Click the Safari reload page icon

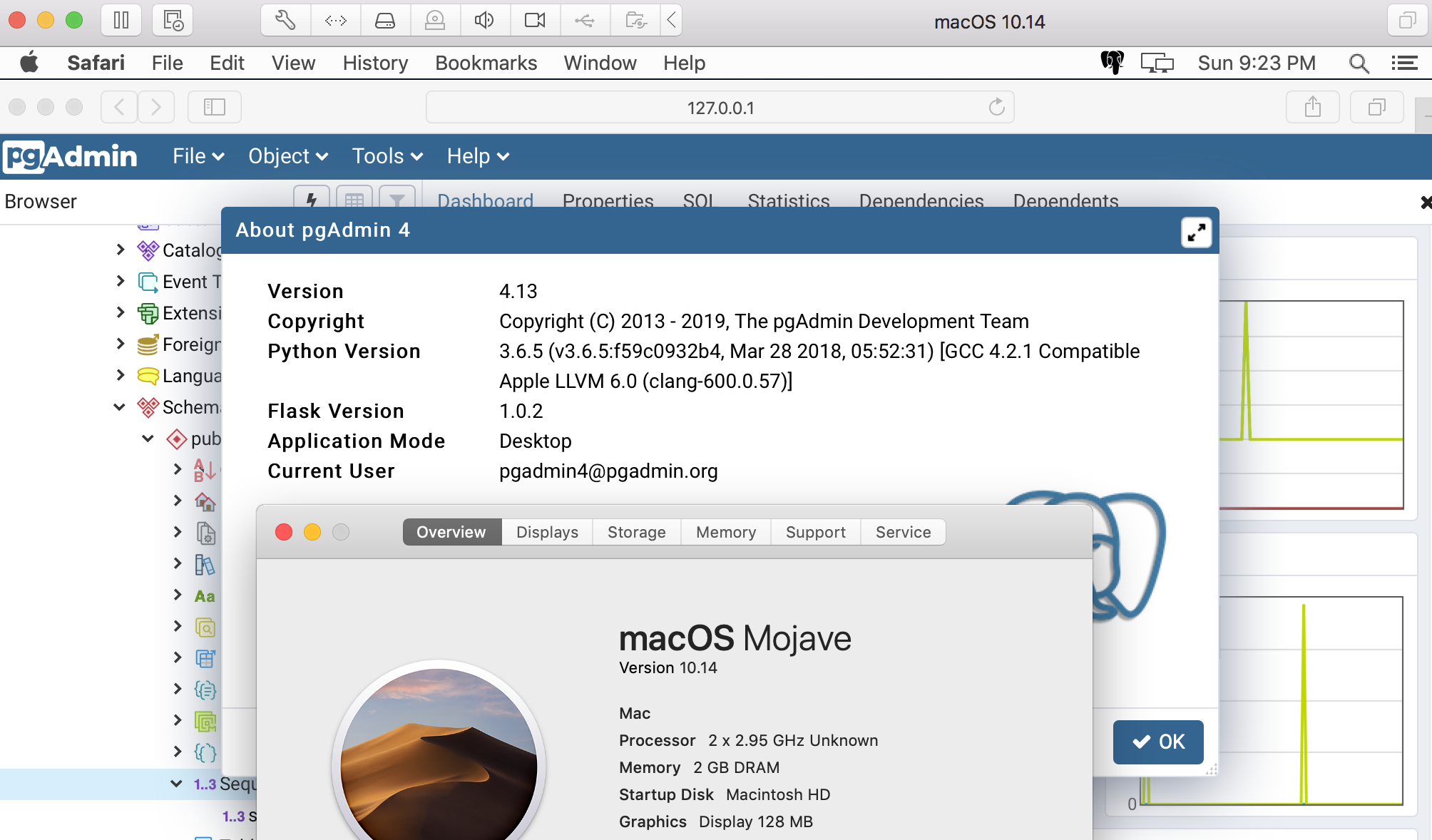pos(996,108)
